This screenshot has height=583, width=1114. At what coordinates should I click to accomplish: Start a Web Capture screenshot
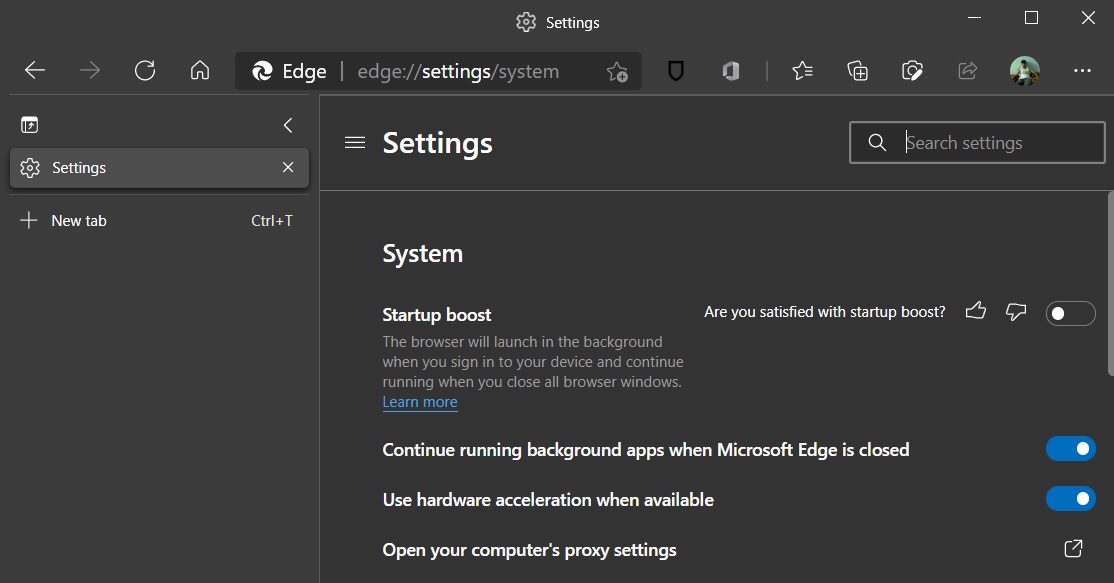pyautogui.click(x=912, y=70)
